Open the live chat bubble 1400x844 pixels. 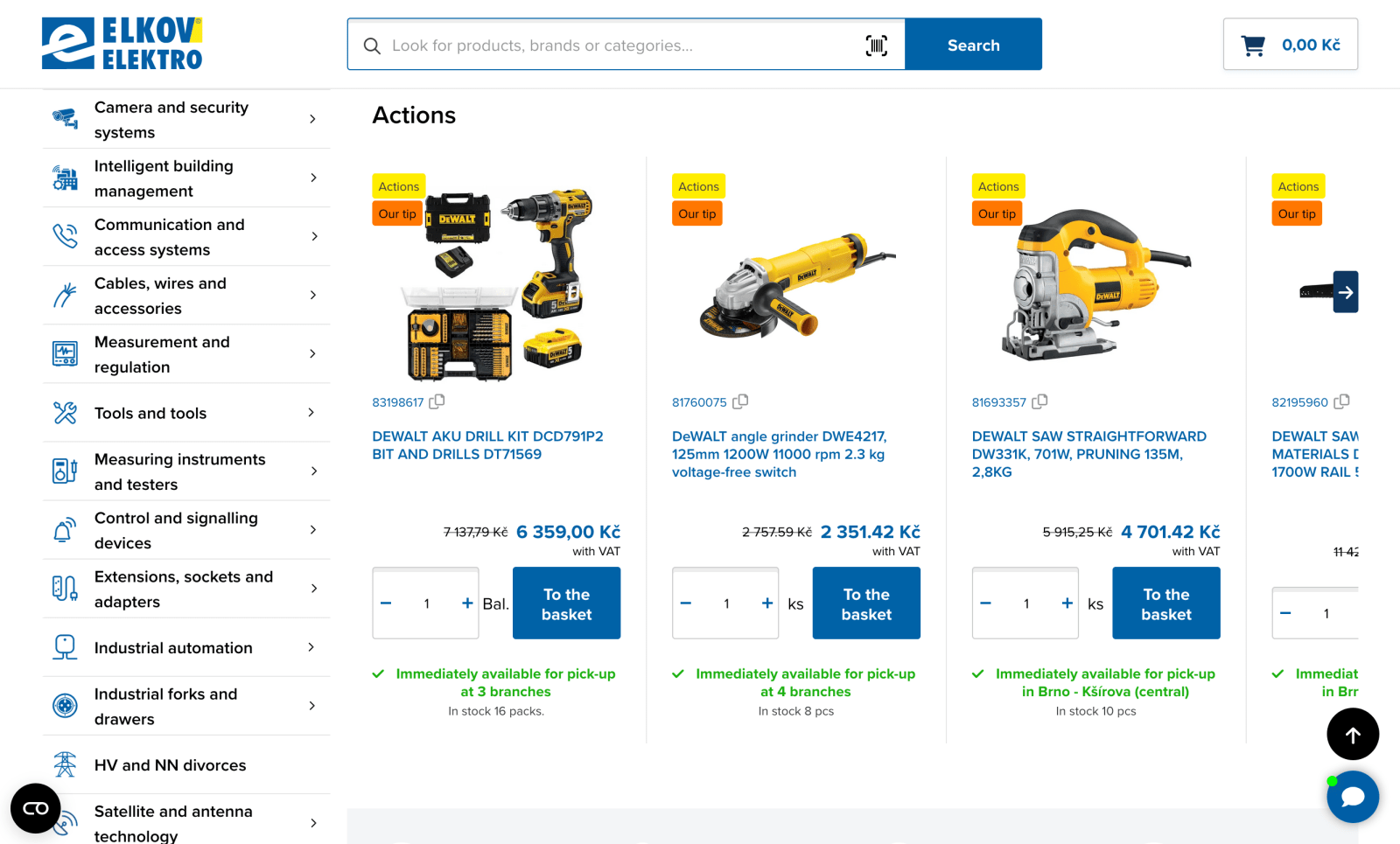coord(1353,797)
